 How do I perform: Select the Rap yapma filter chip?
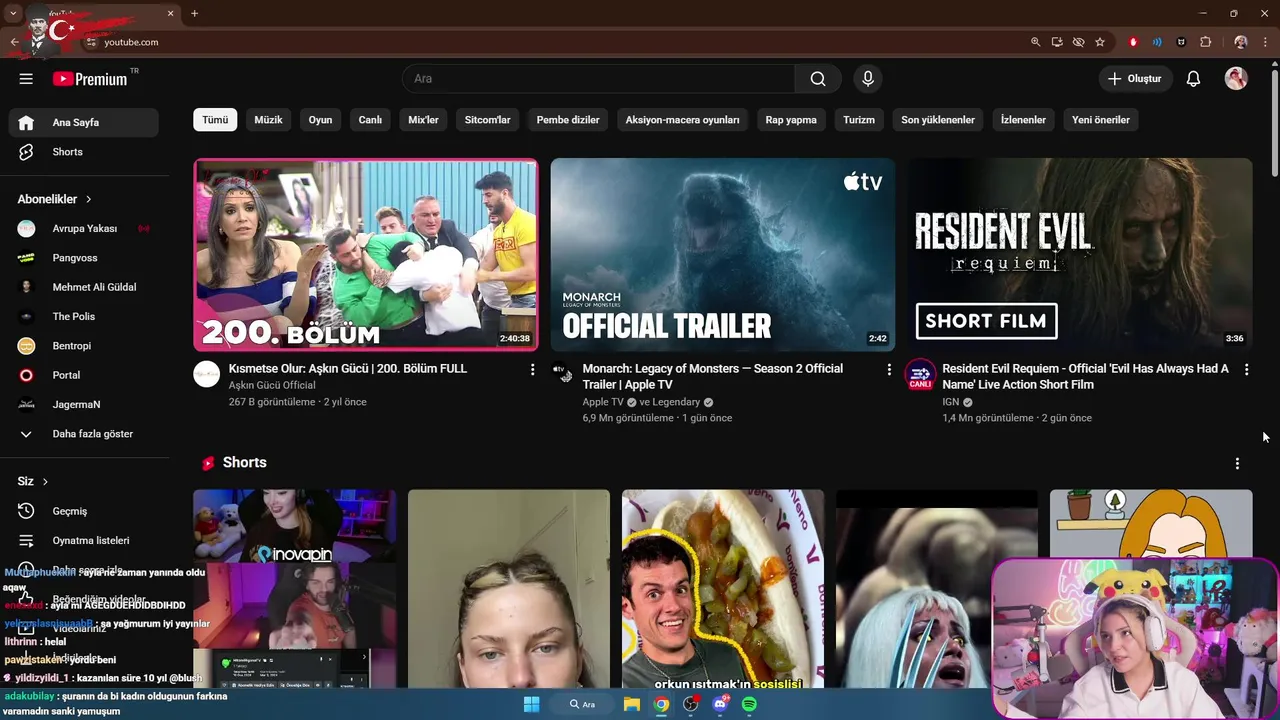click(x=791, y=120)
